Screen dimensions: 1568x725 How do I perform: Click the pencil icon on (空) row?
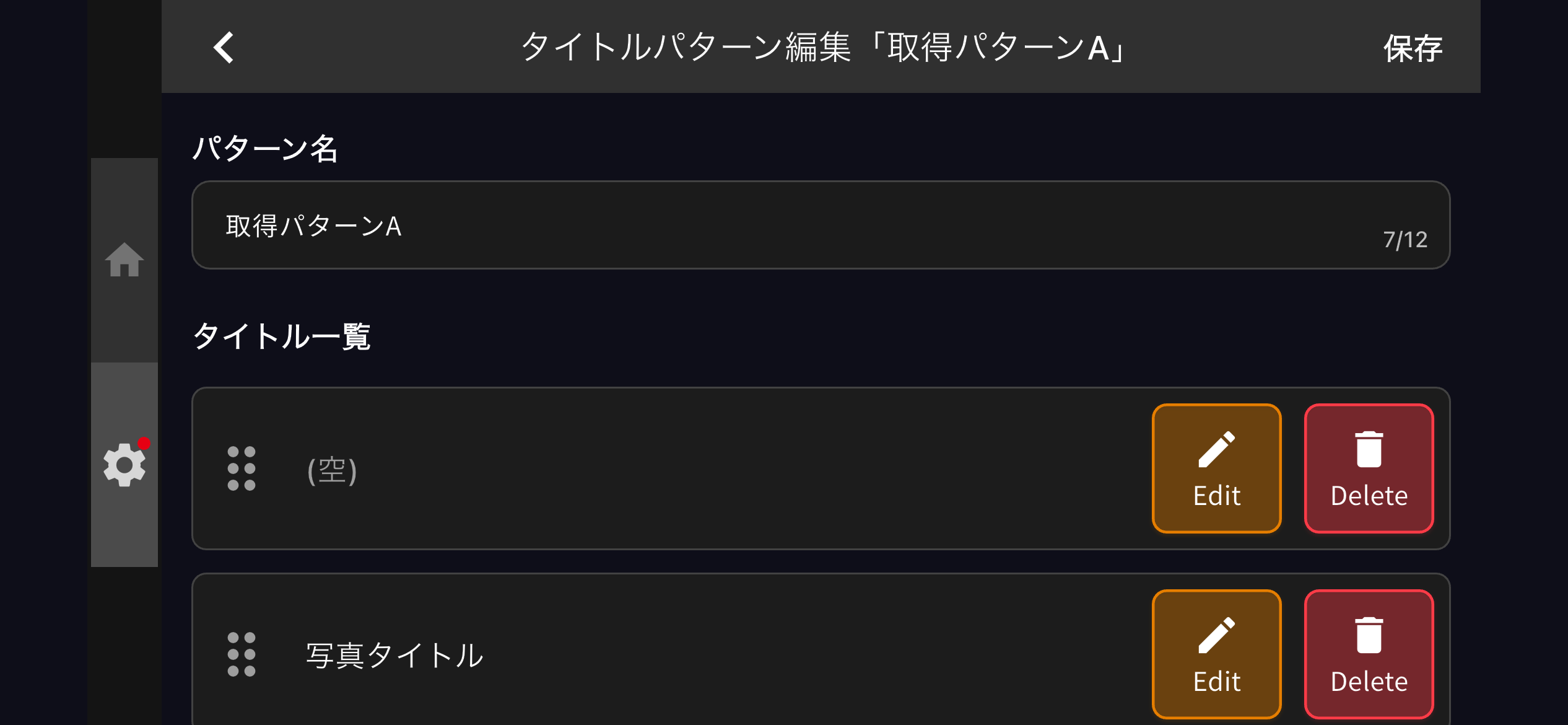click(1216, 450)
